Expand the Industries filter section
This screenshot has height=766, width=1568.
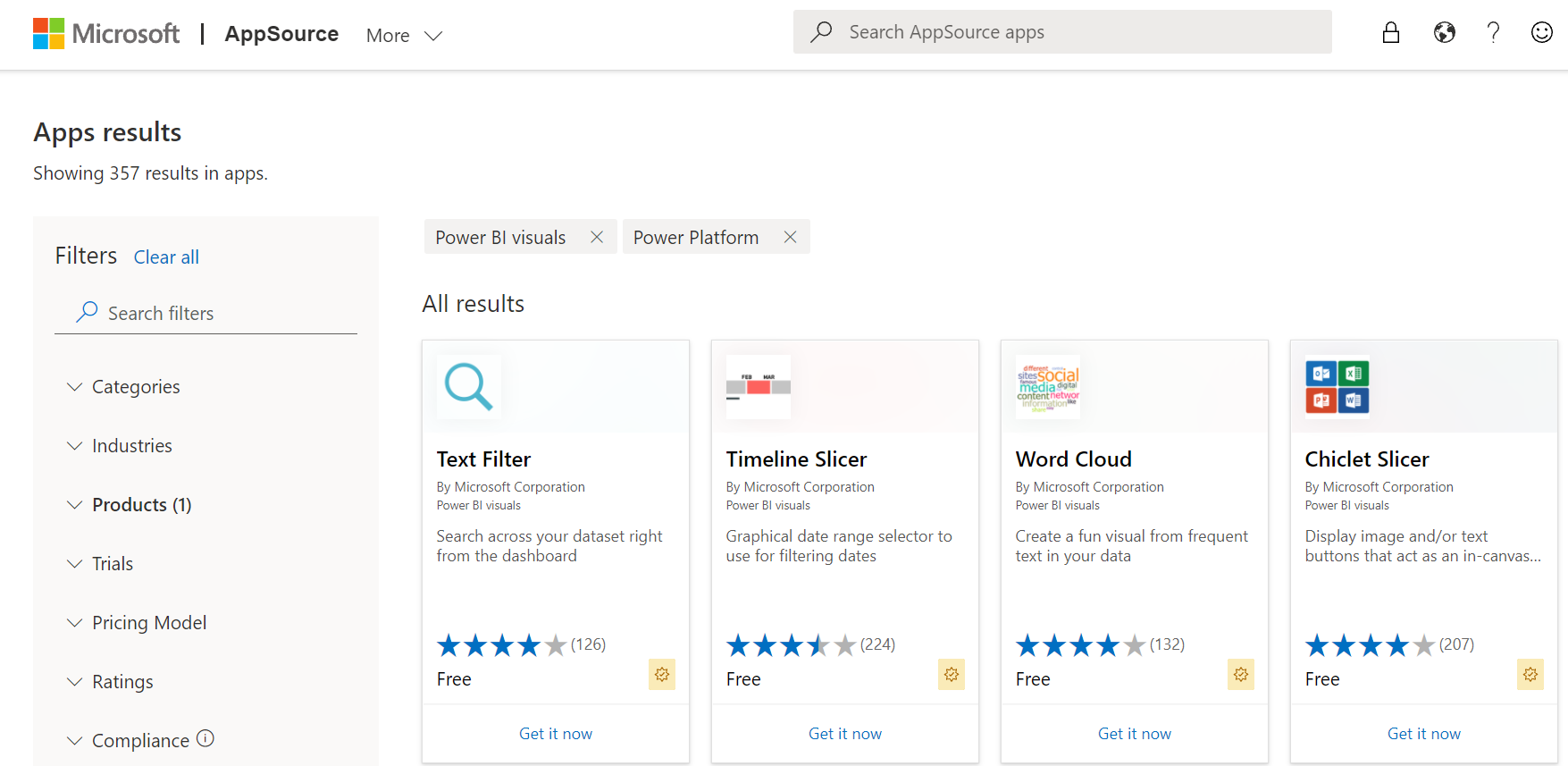point(131,446)
